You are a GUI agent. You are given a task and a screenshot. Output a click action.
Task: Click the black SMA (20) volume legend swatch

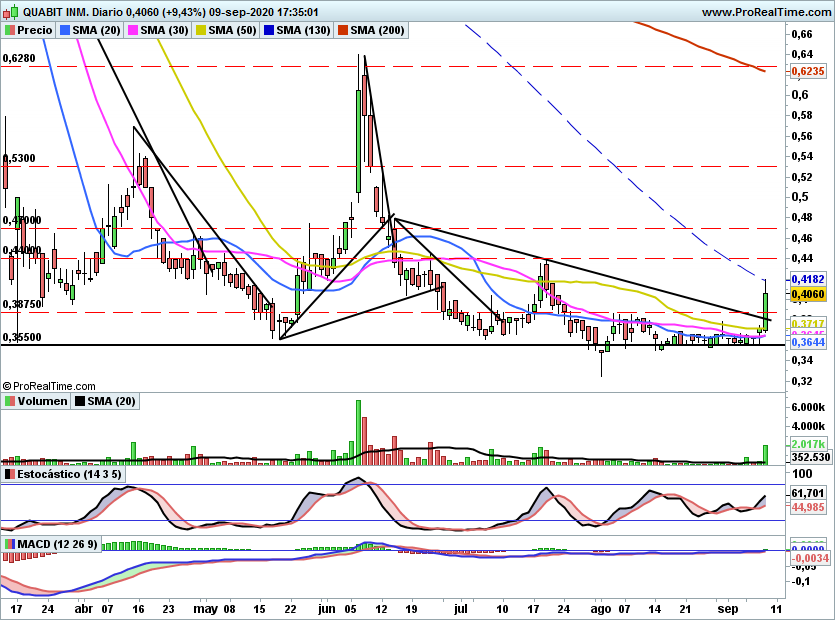coord(81,401)
